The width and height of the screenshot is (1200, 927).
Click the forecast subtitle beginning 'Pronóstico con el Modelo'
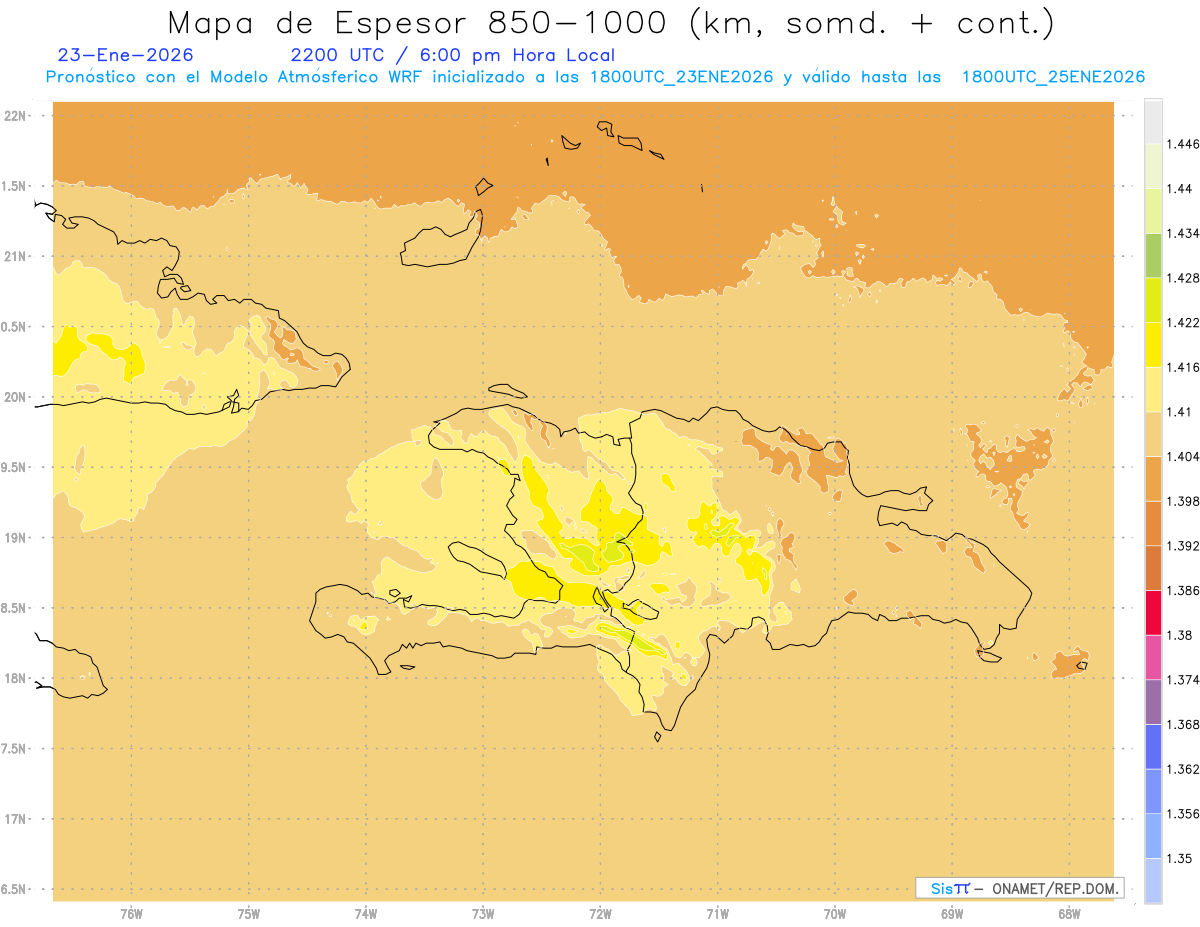coord(595,77)
